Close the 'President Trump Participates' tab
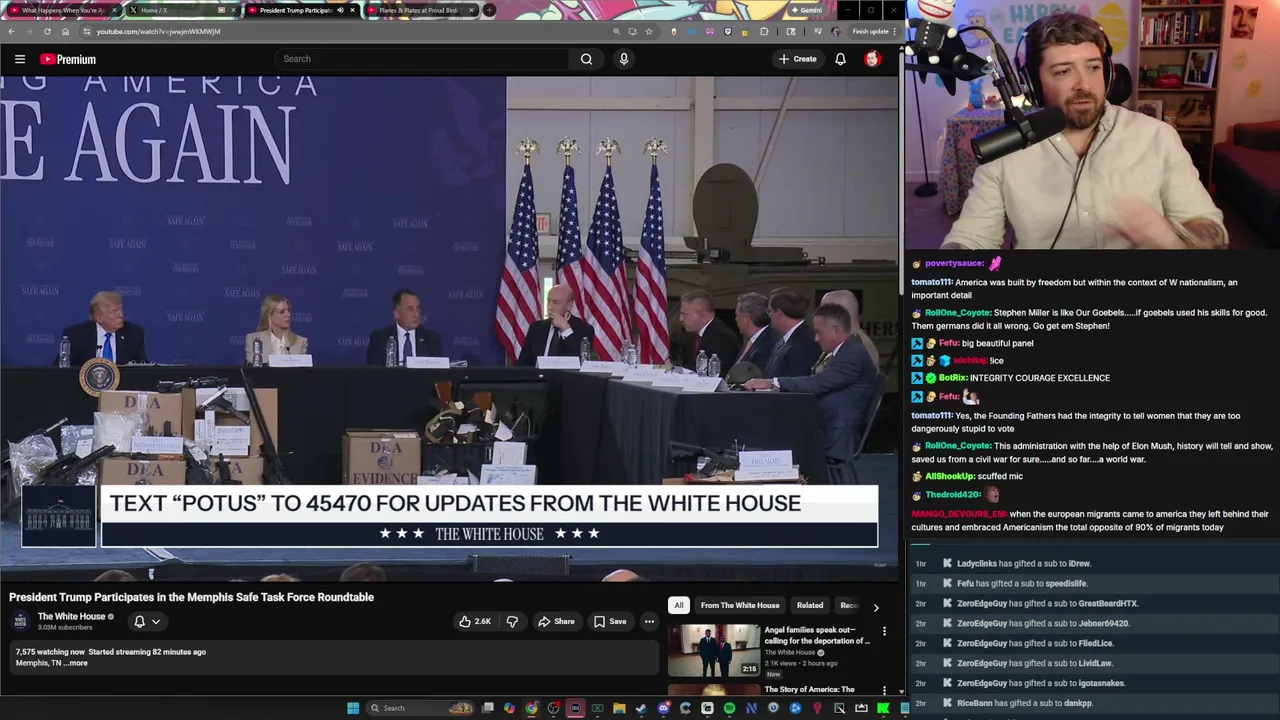Image resolution: width=1280 pixels, height=720 pixels. pyautogui.click(x=352, y=10)
